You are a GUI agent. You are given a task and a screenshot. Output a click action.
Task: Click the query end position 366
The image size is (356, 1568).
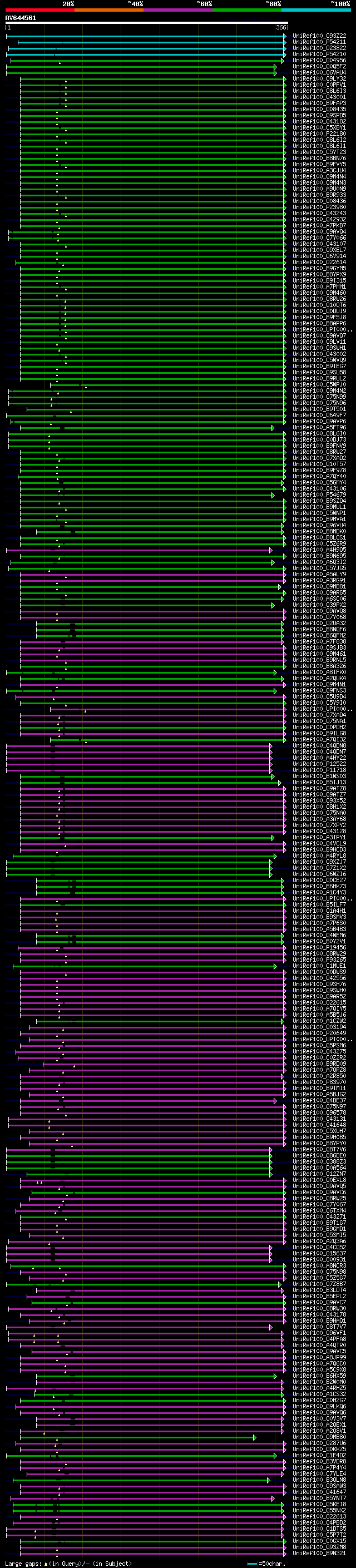click(281, 27)
